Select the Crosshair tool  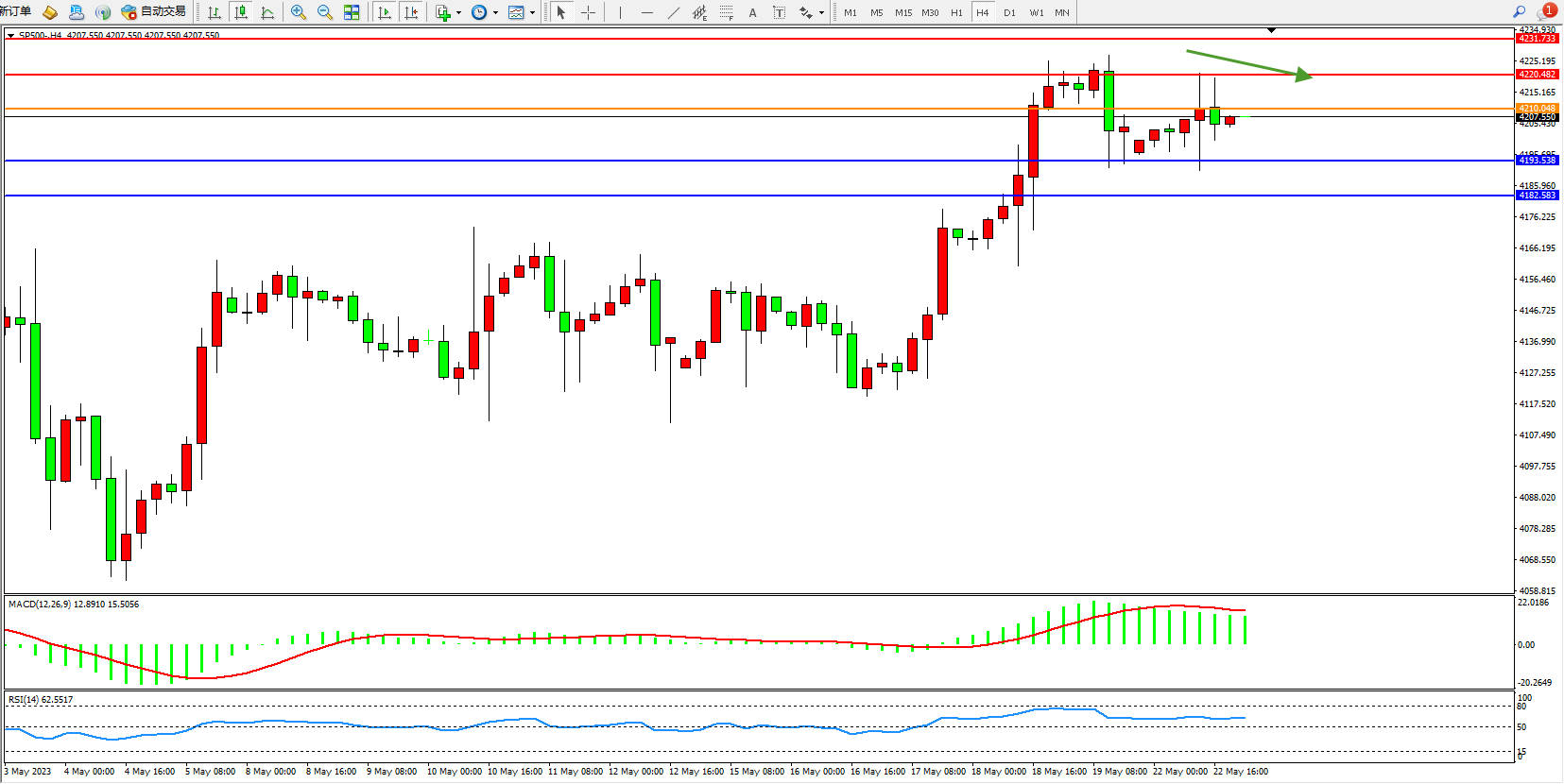coord(588,12)
